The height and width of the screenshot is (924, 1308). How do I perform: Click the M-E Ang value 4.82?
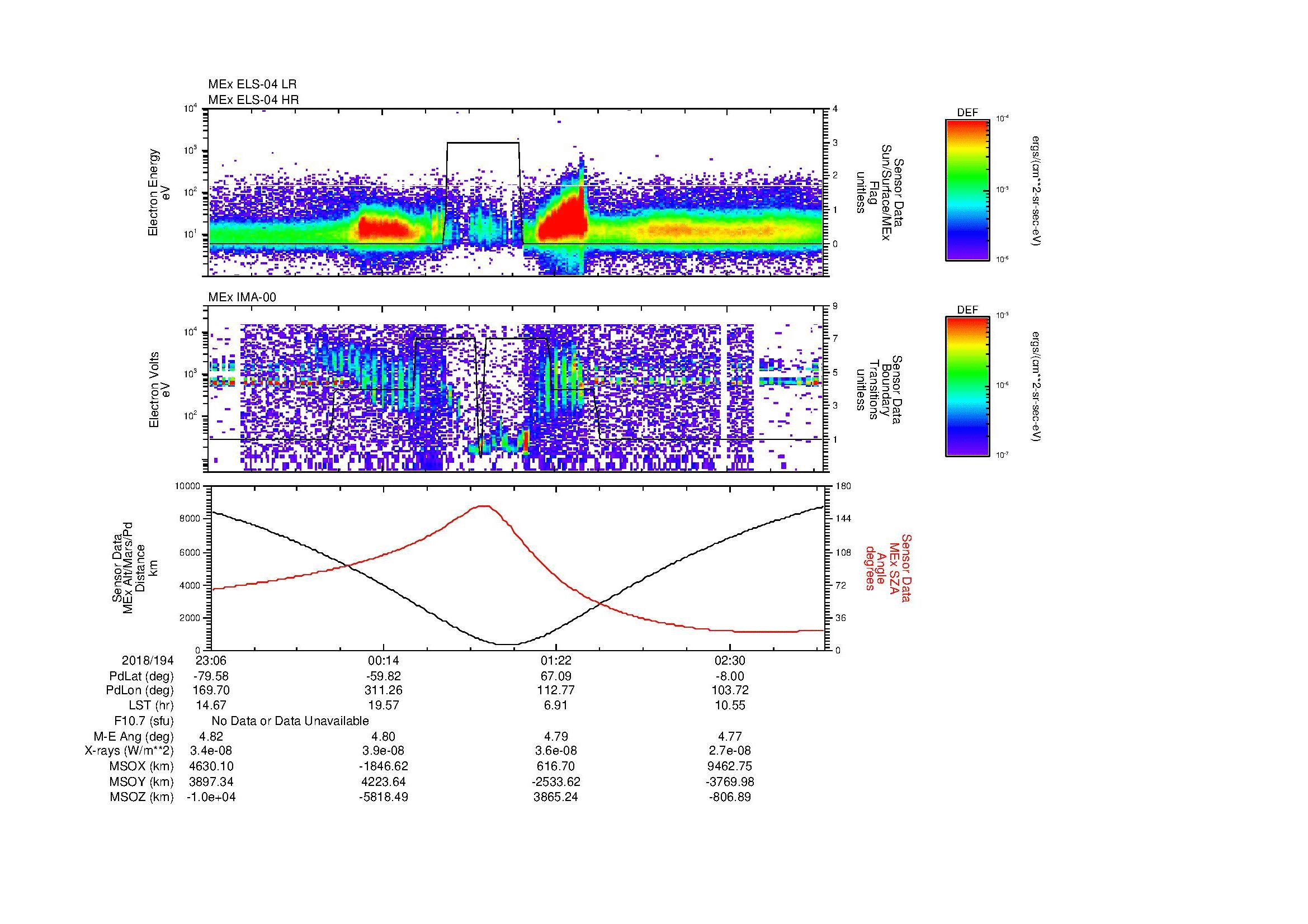(x=211, y=736)
